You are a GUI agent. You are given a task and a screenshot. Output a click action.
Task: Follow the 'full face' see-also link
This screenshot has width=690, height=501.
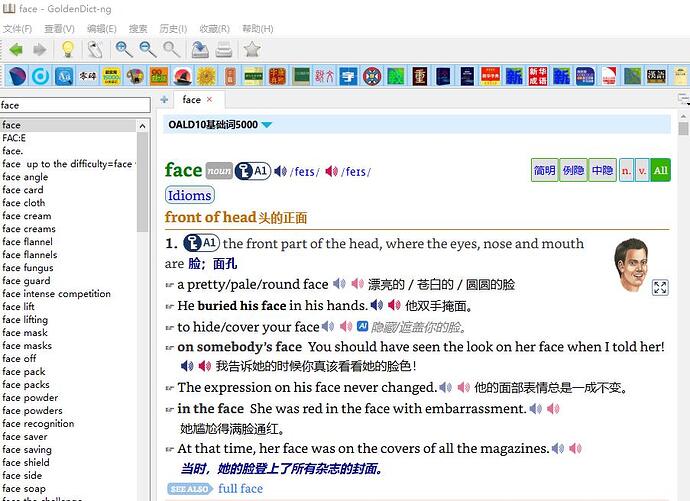[240, 489]
